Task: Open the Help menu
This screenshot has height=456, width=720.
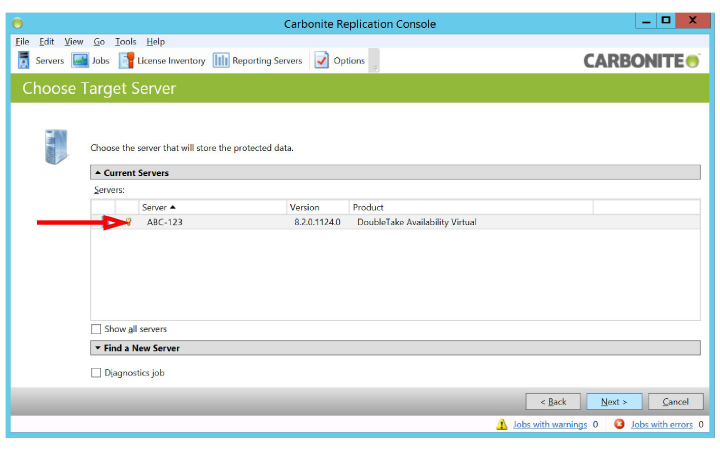Action: click(156, 42)
